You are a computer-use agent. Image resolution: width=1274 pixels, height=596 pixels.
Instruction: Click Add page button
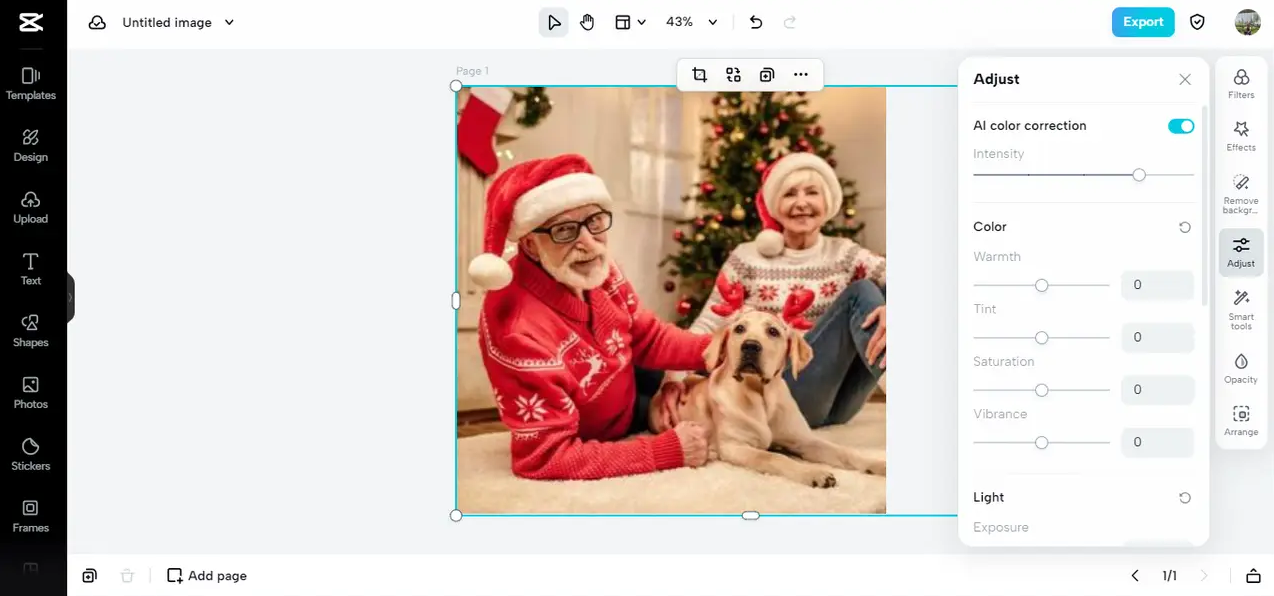[207, 576]
